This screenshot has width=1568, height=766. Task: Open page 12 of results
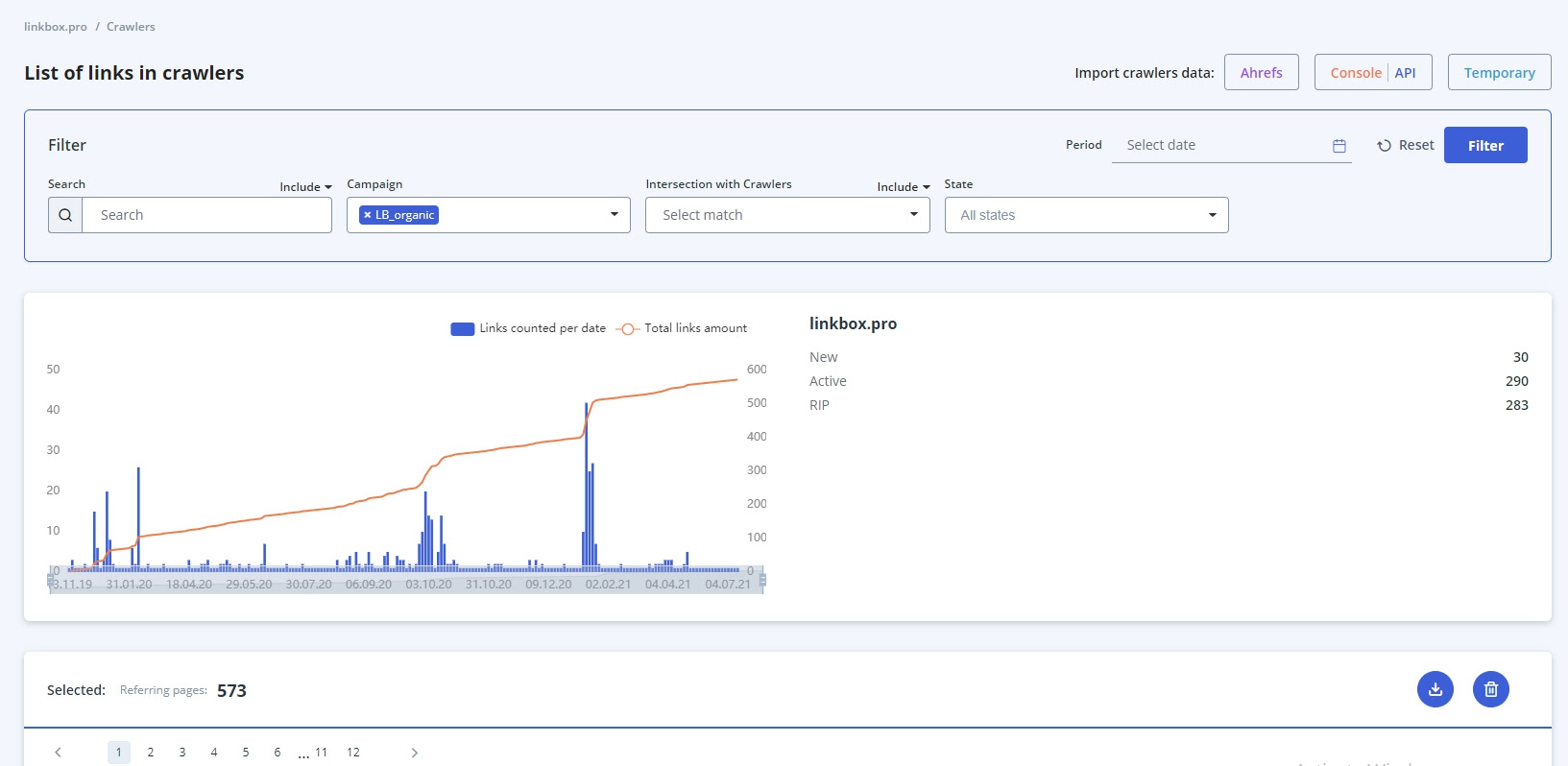pos(353,753)
